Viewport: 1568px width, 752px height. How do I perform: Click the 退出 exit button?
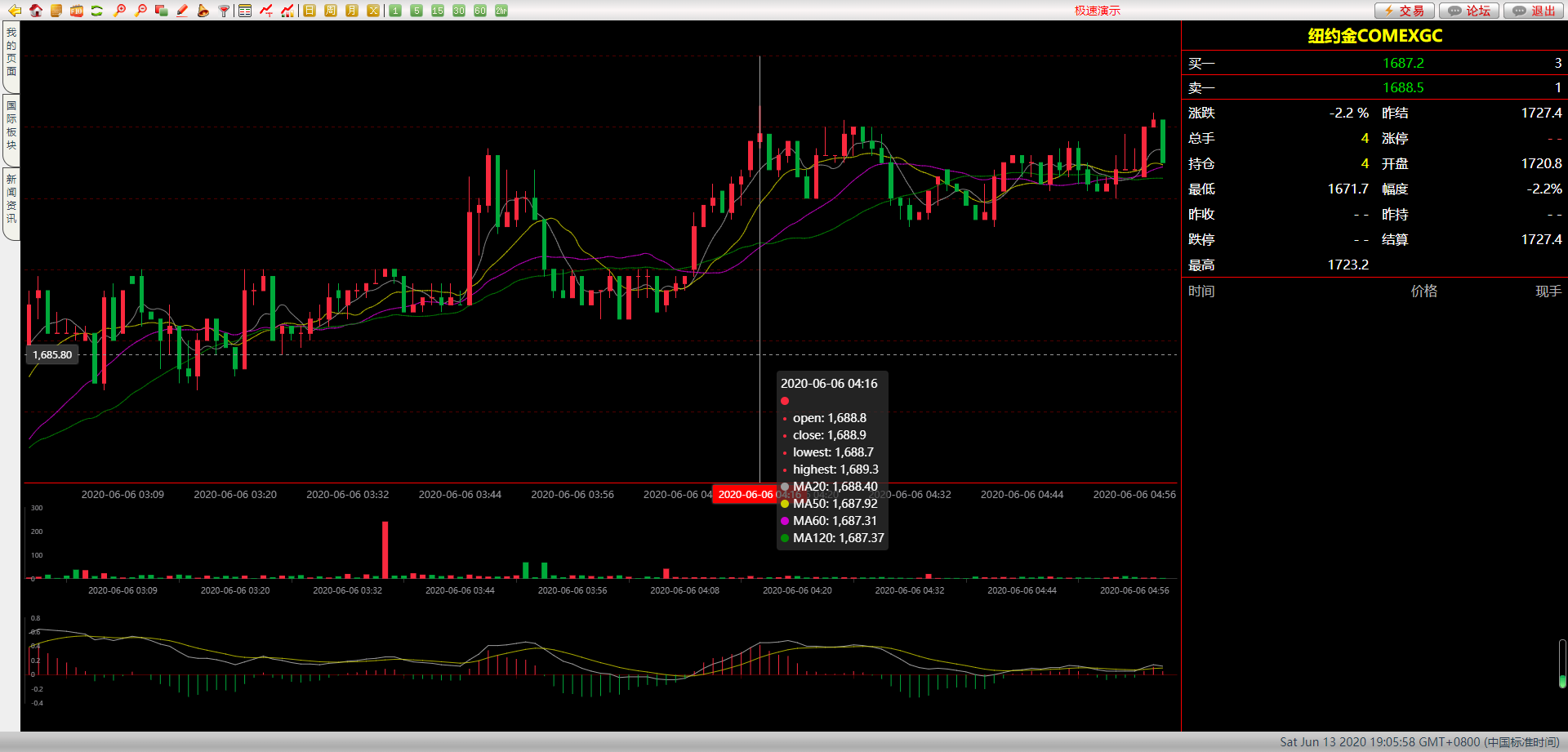click(x=1534, y=11)
